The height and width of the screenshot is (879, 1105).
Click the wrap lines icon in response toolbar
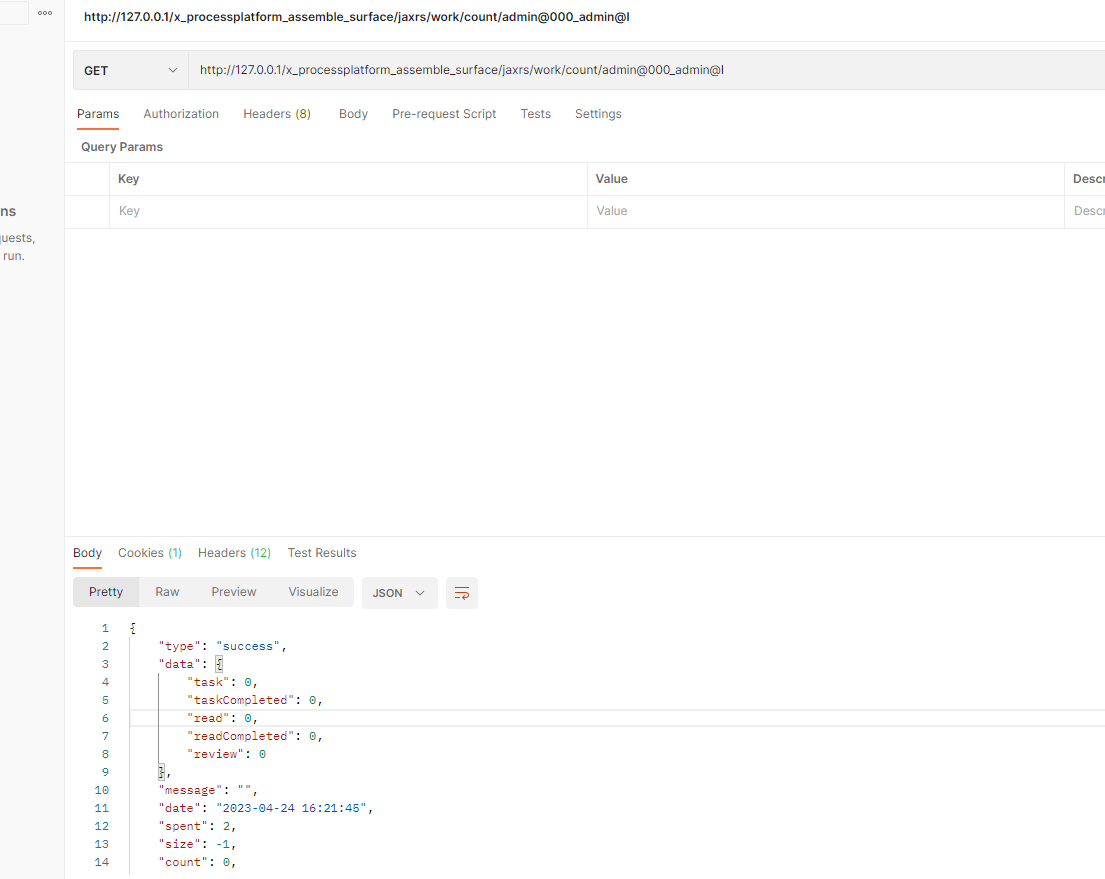(x=462, y=593)
